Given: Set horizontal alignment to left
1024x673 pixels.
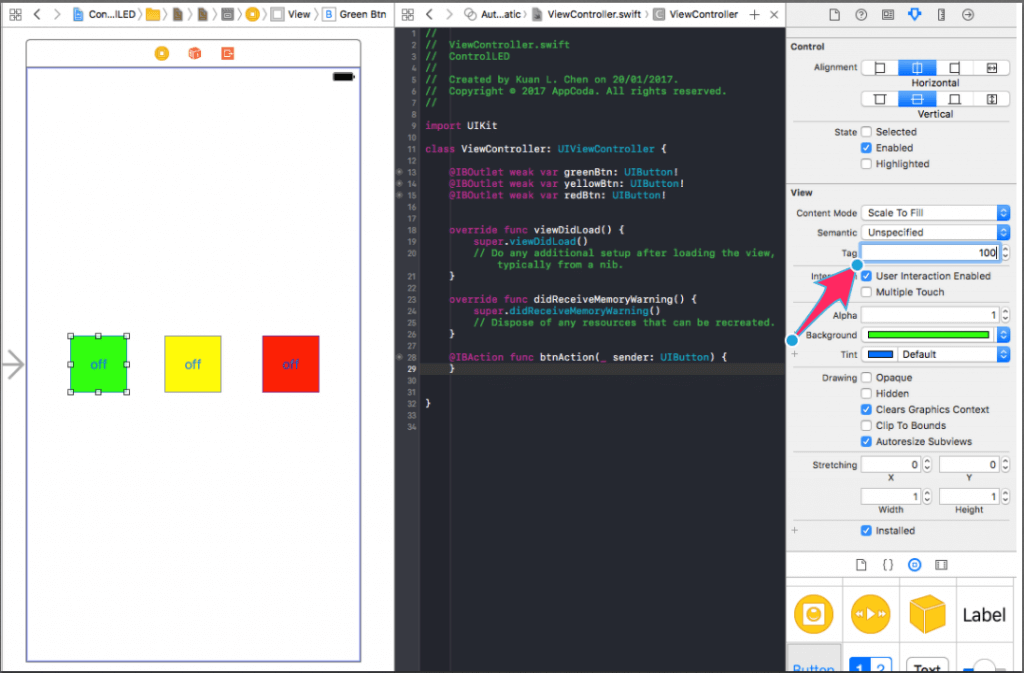Looking at the screenshot, I should (880, 68).
